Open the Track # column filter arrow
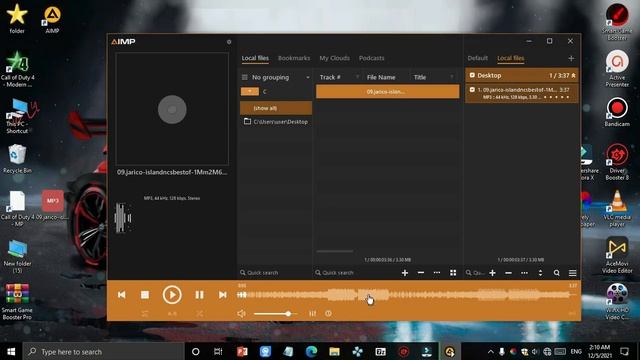 tap(358, 77)
